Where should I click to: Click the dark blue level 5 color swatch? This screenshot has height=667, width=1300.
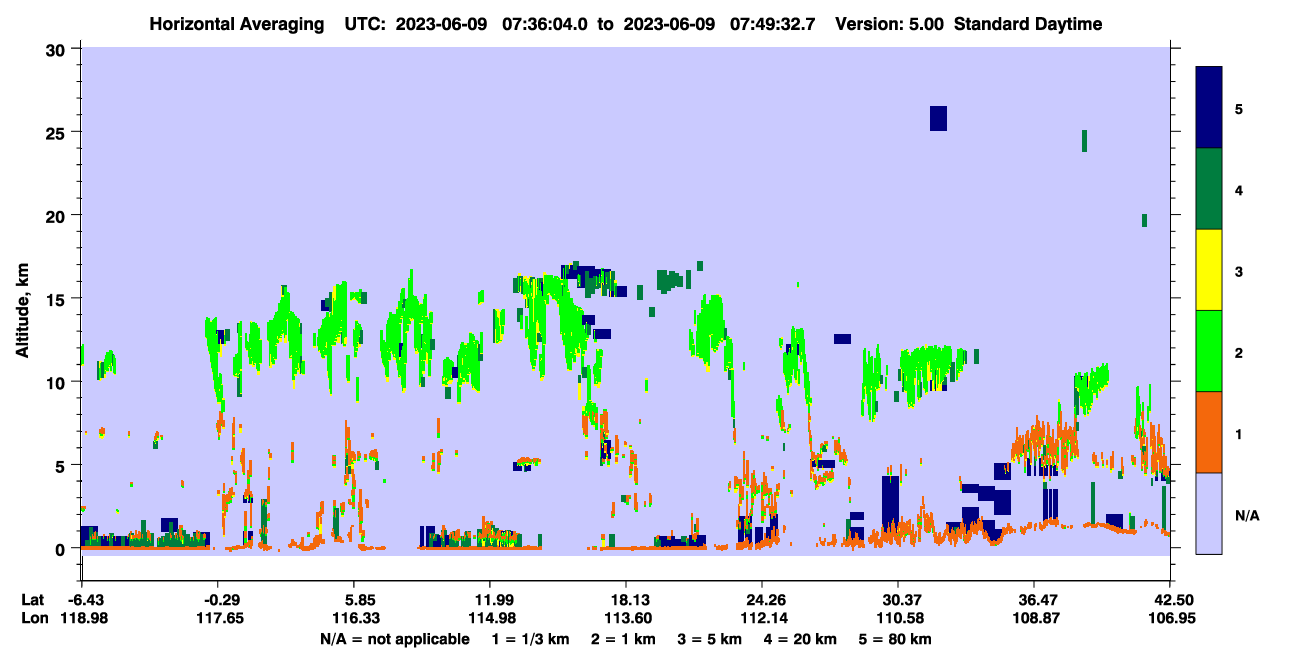click(1209, 108)
